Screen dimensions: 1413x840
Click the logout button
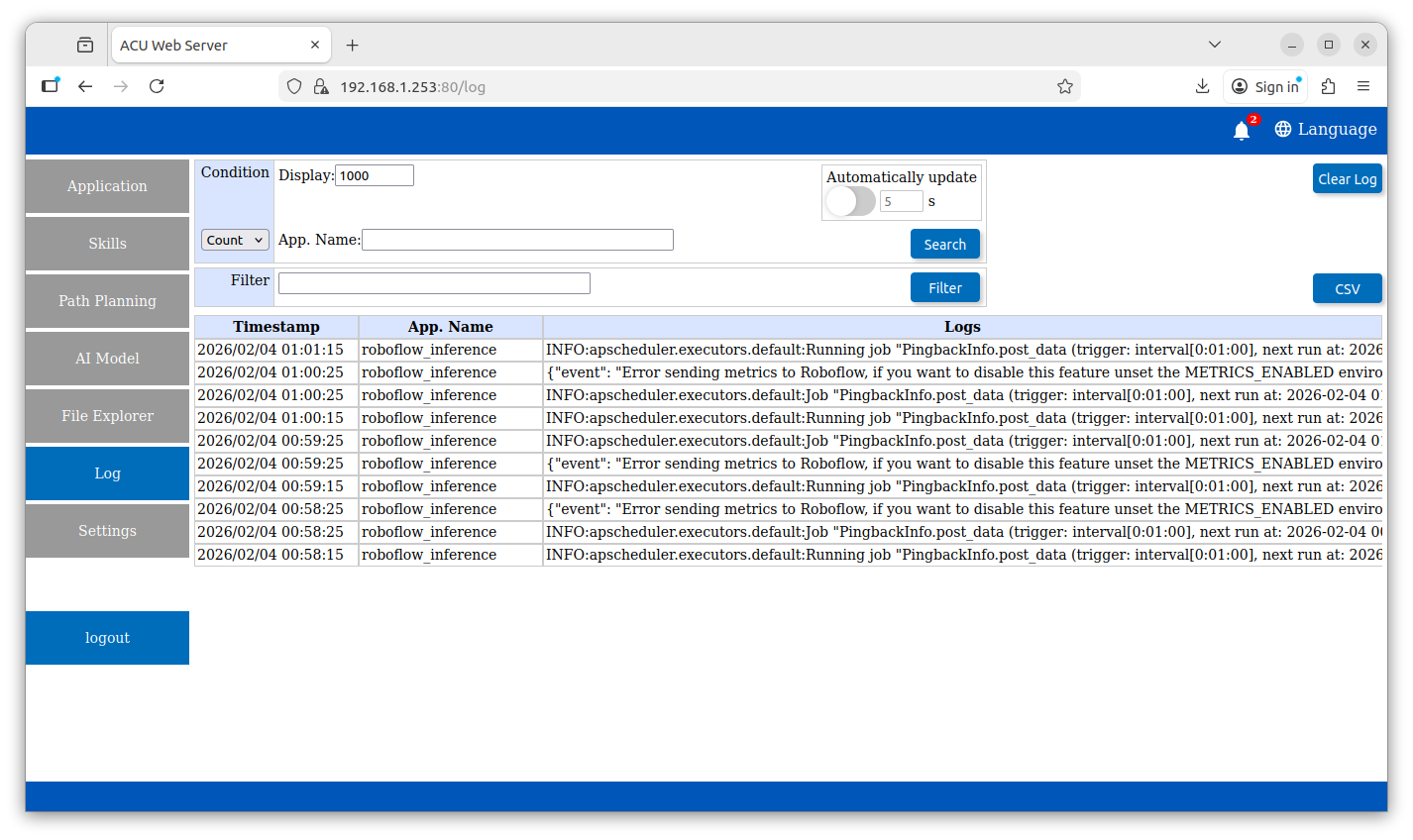pos(107,638)
